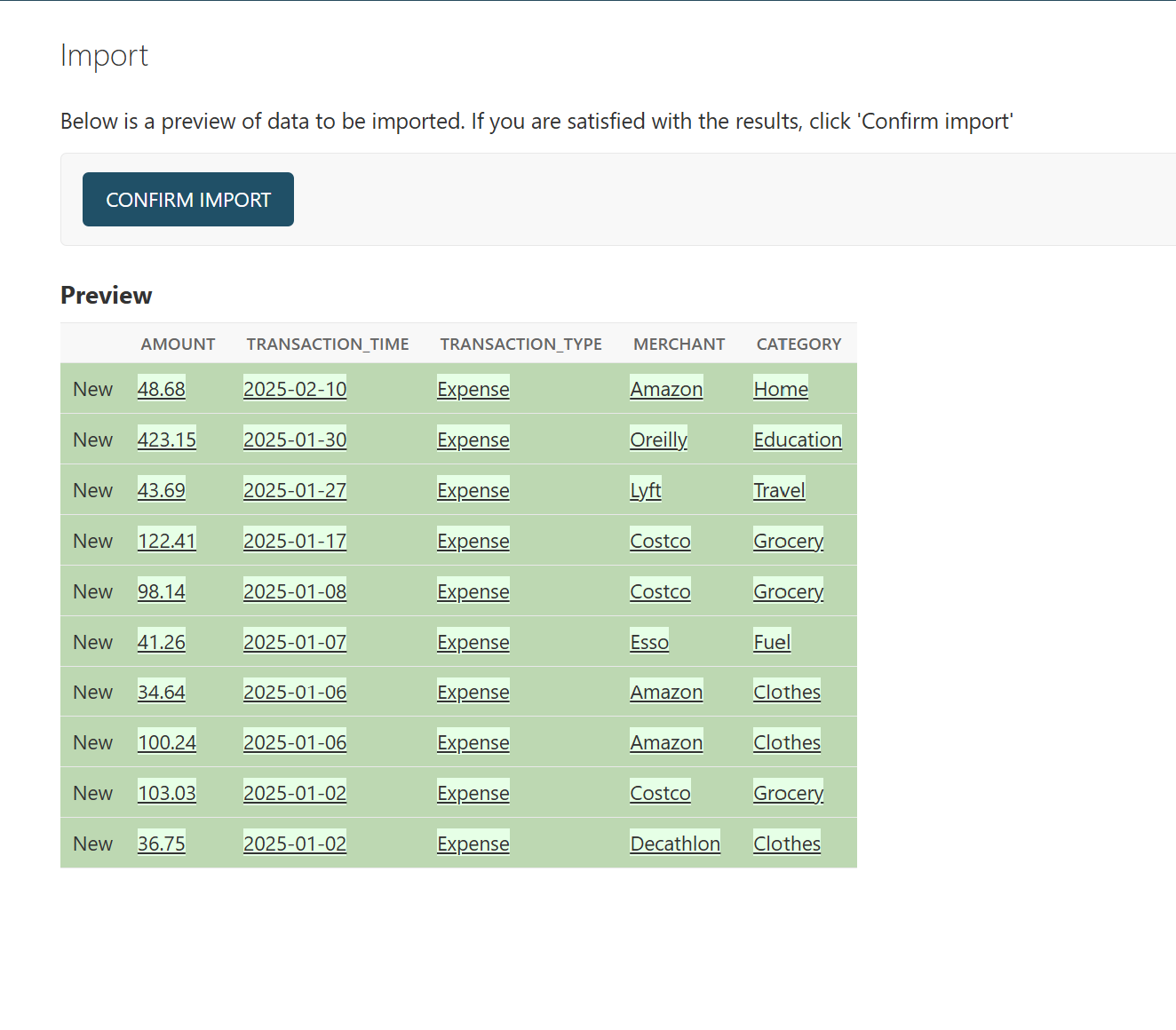Click Expense link in the 48.68 row
Image resolution: width=1176 pixels, height=1030 pixels.
click(473, 389)
